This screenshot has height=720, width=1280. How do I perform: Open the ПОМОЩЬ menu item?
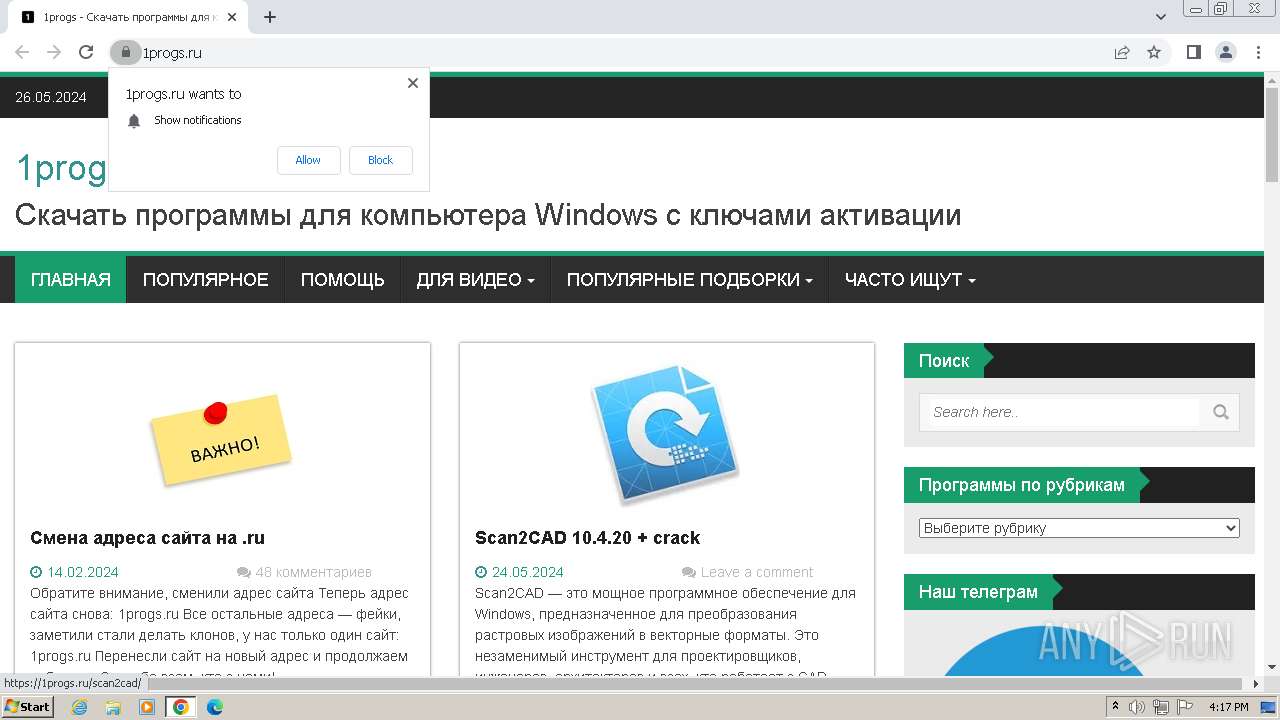[343, 280]
